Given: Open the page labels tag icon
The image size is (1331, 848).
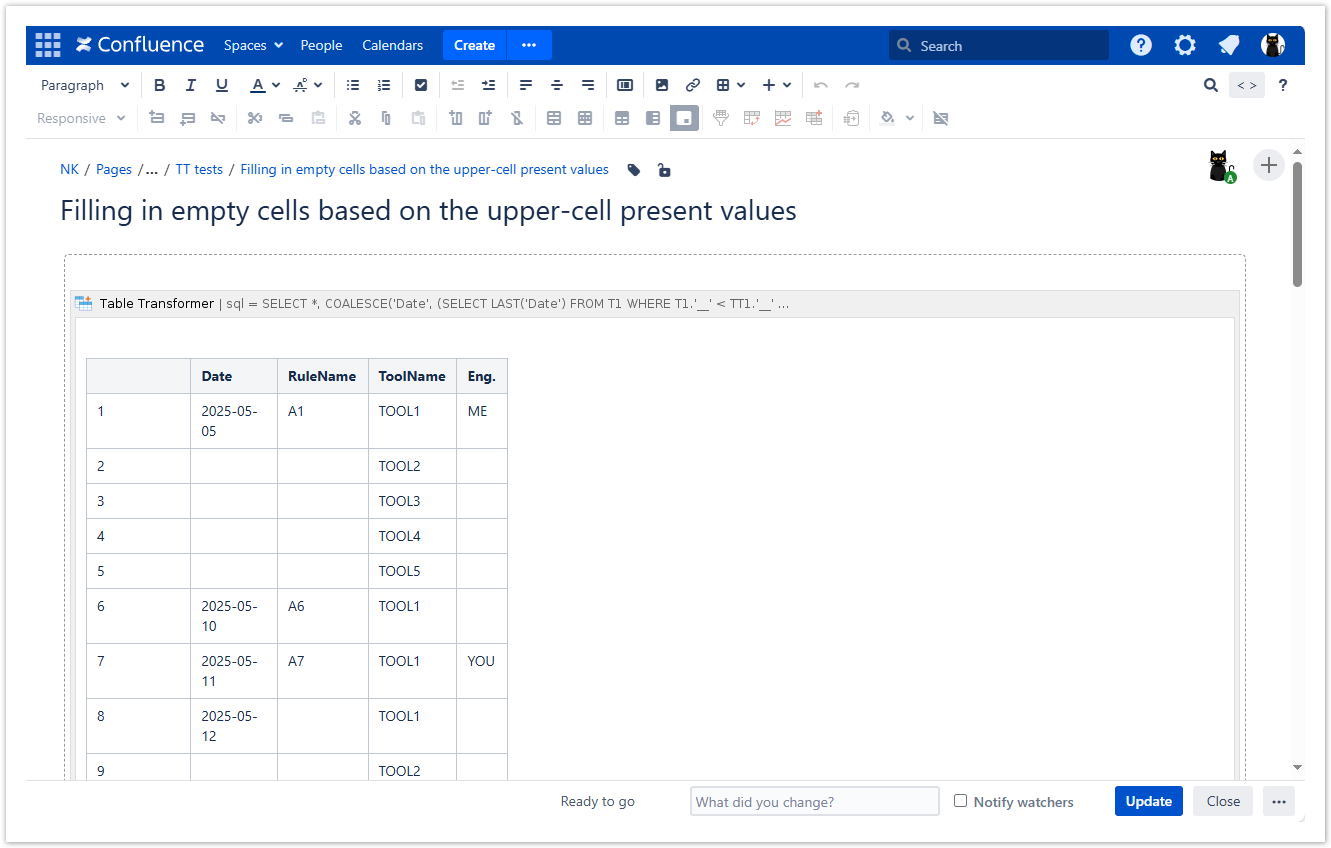Looking at the screenshot, I should [634, 170].
